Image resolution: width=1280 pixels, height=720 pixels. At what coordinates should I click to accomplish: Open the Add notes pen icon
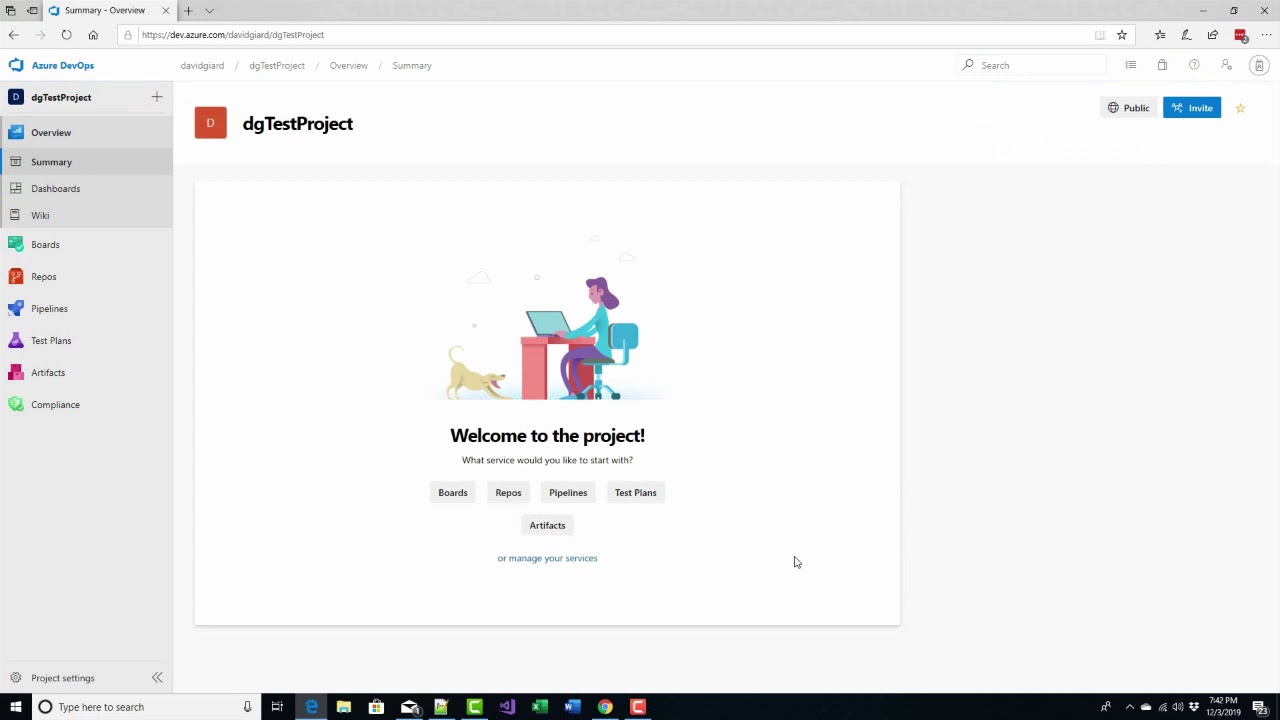tap(1186, 35)
